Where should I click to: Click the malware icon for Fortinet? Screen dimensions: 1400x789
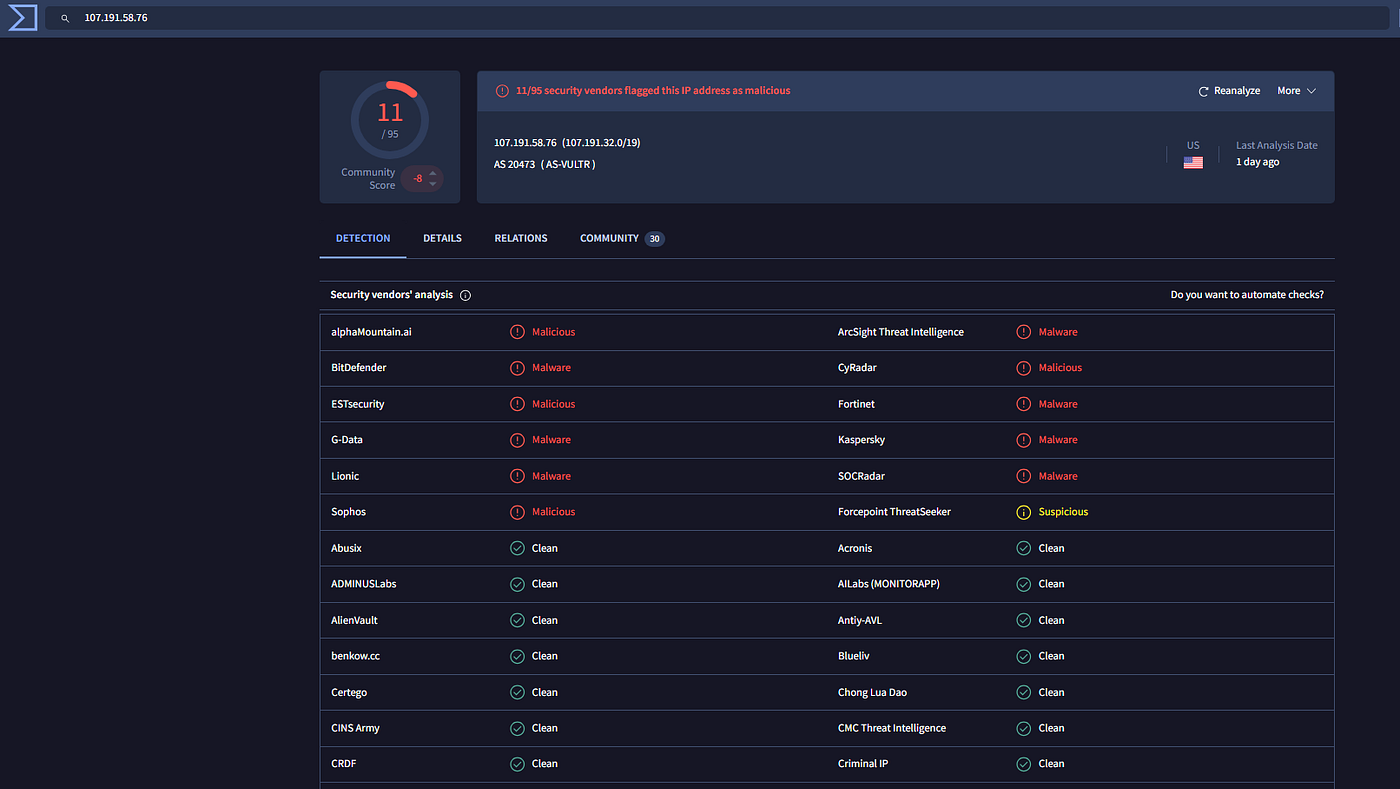[1023, 404]
